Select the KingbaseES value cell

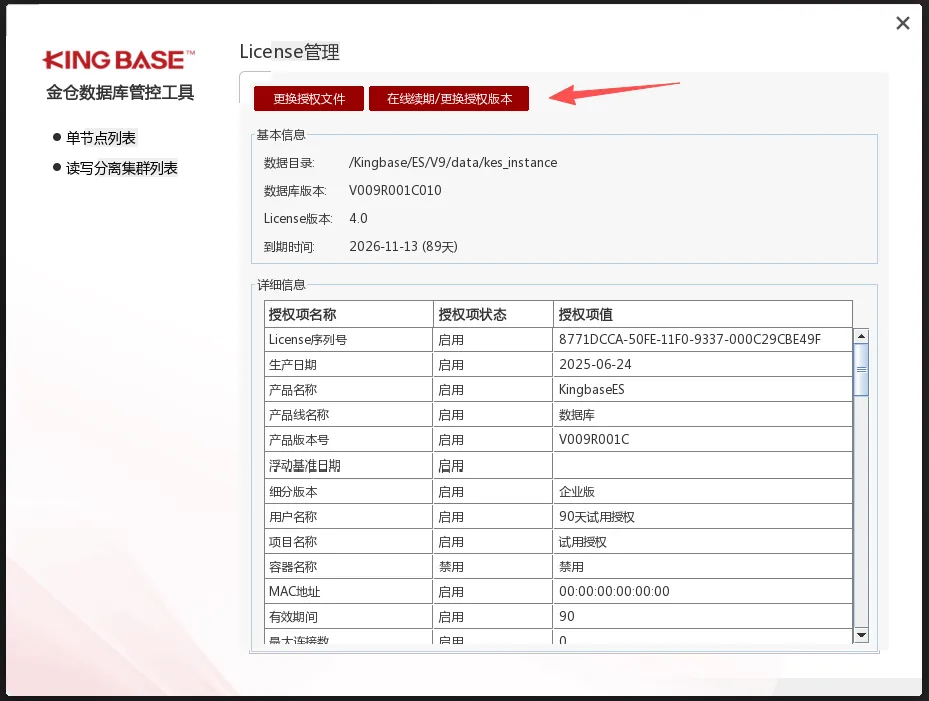click(703, 389)
